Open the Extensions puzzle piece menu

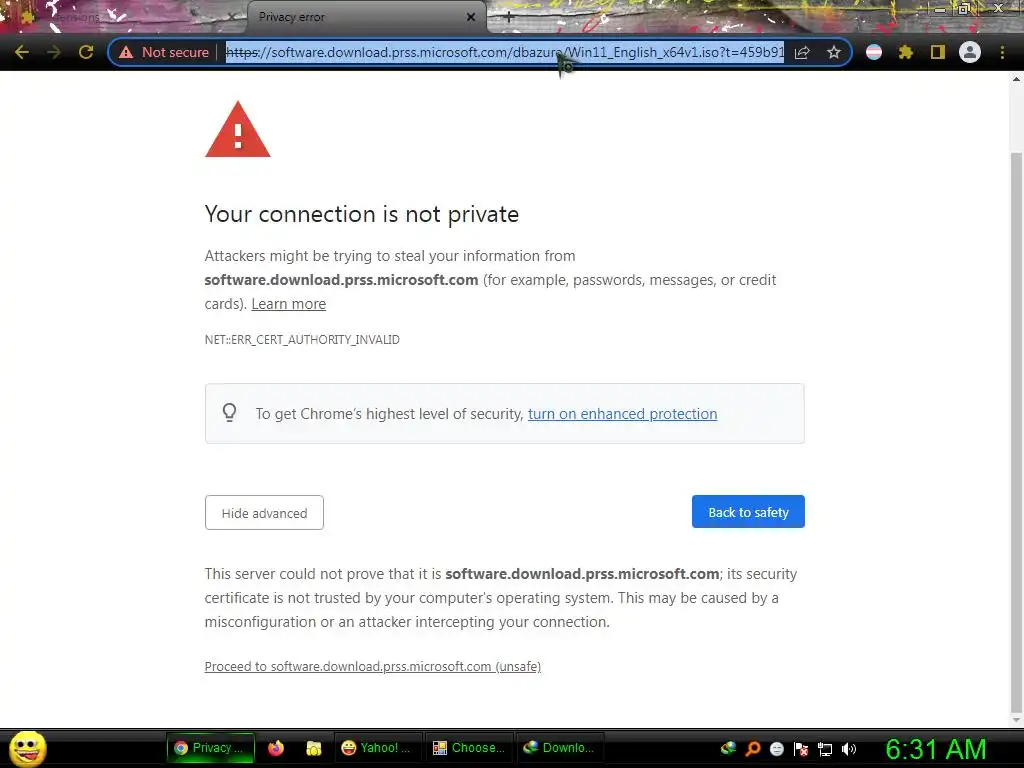(906, 52)
